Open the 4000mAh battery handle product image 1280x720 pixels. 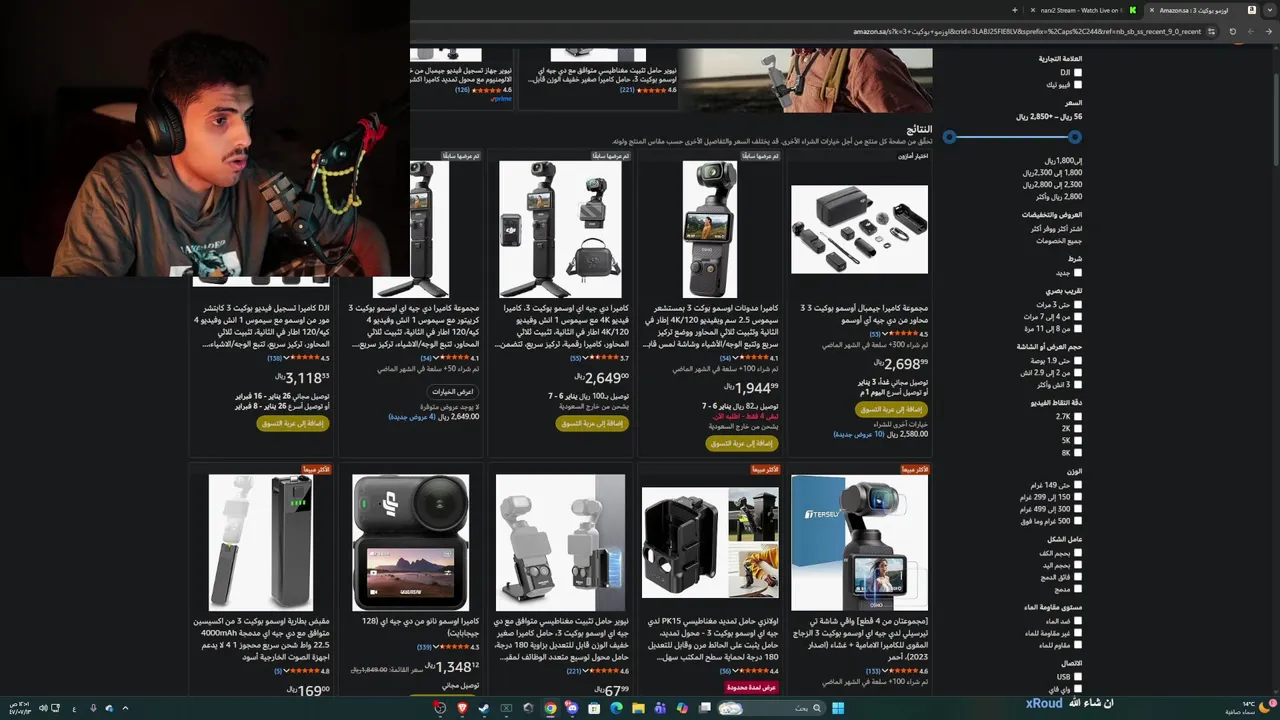[260, 542]
